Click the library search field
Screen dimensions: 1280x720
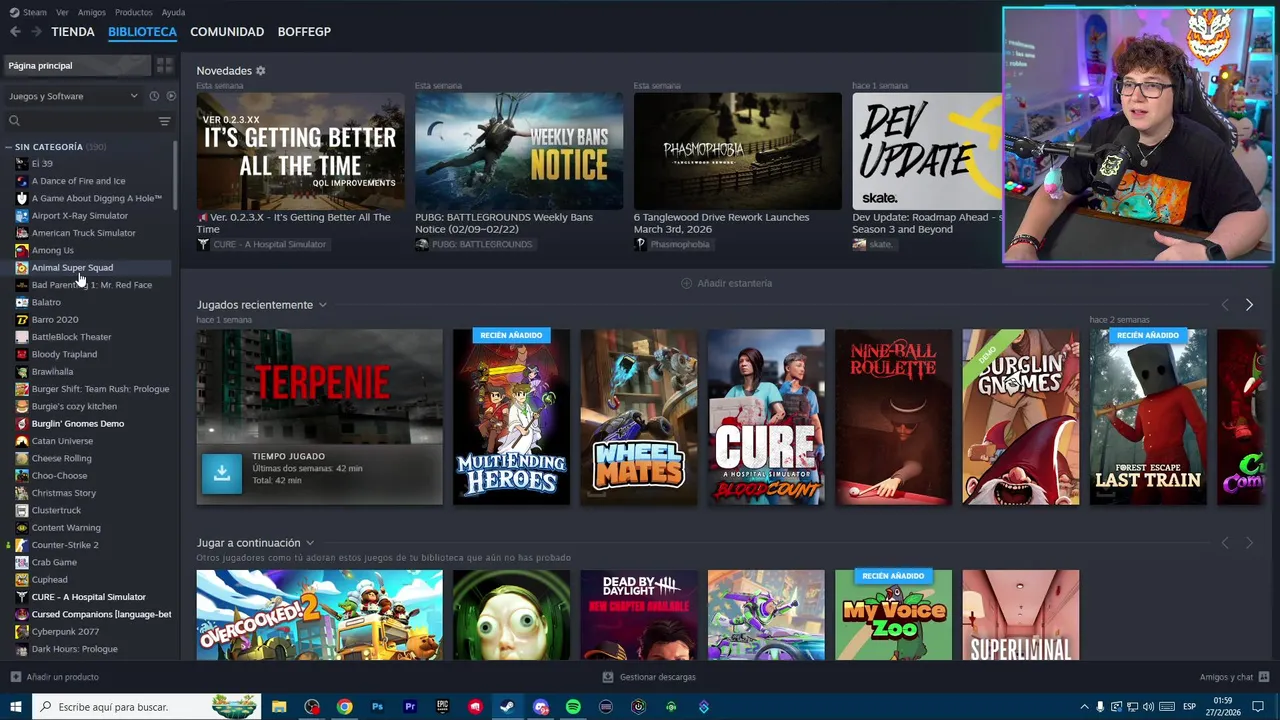coord(80,121)
